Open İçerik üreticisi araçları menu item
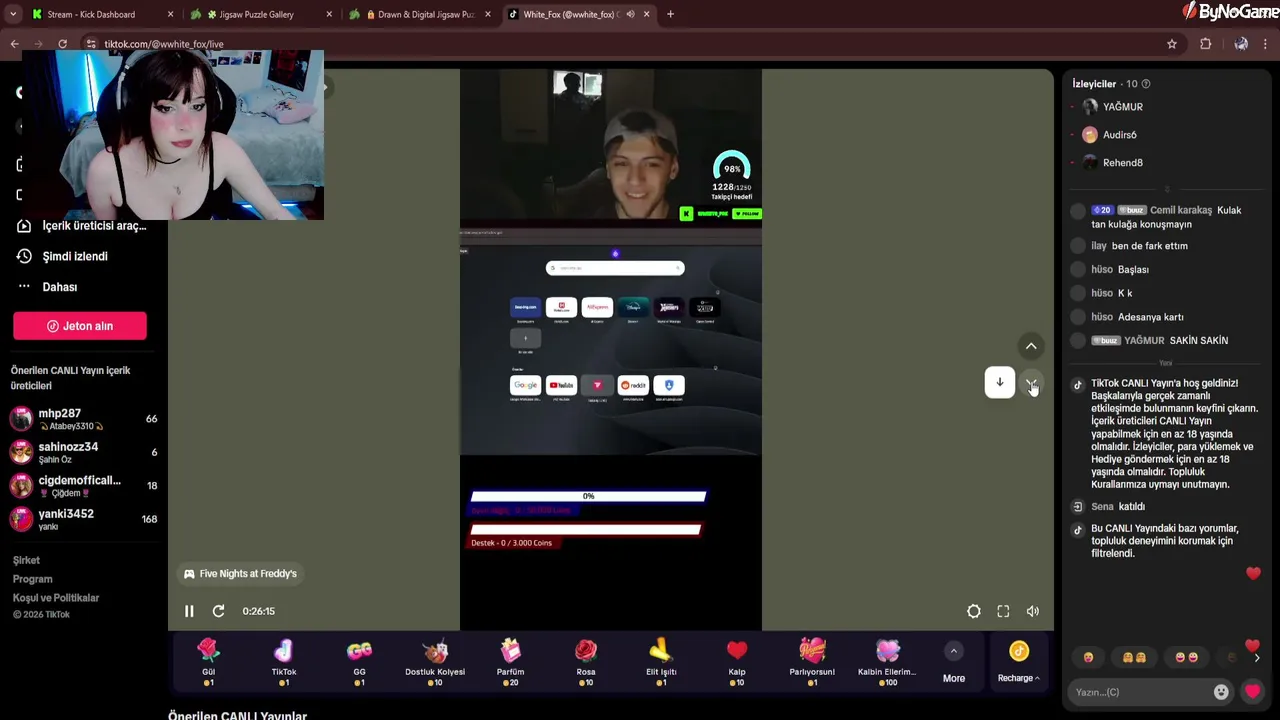Viewport: 1280px width, 720px height. tap(82, 226)
